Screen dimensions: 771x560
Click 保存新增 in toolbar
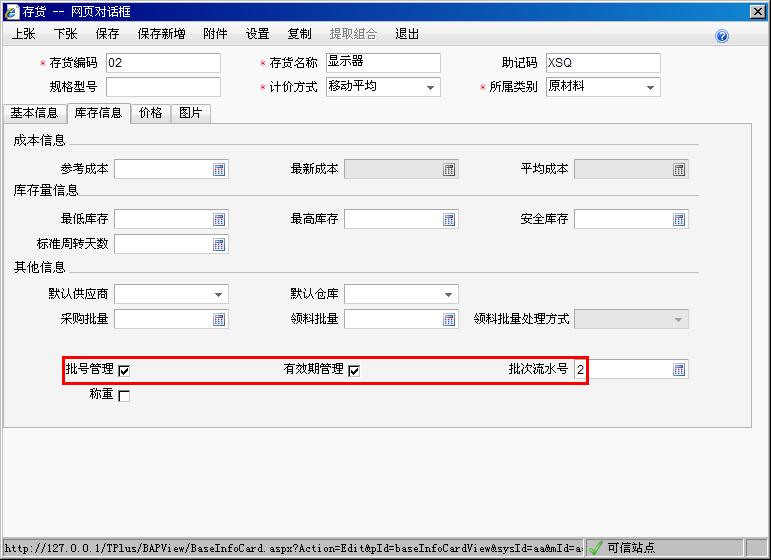(x=162, y=34)
